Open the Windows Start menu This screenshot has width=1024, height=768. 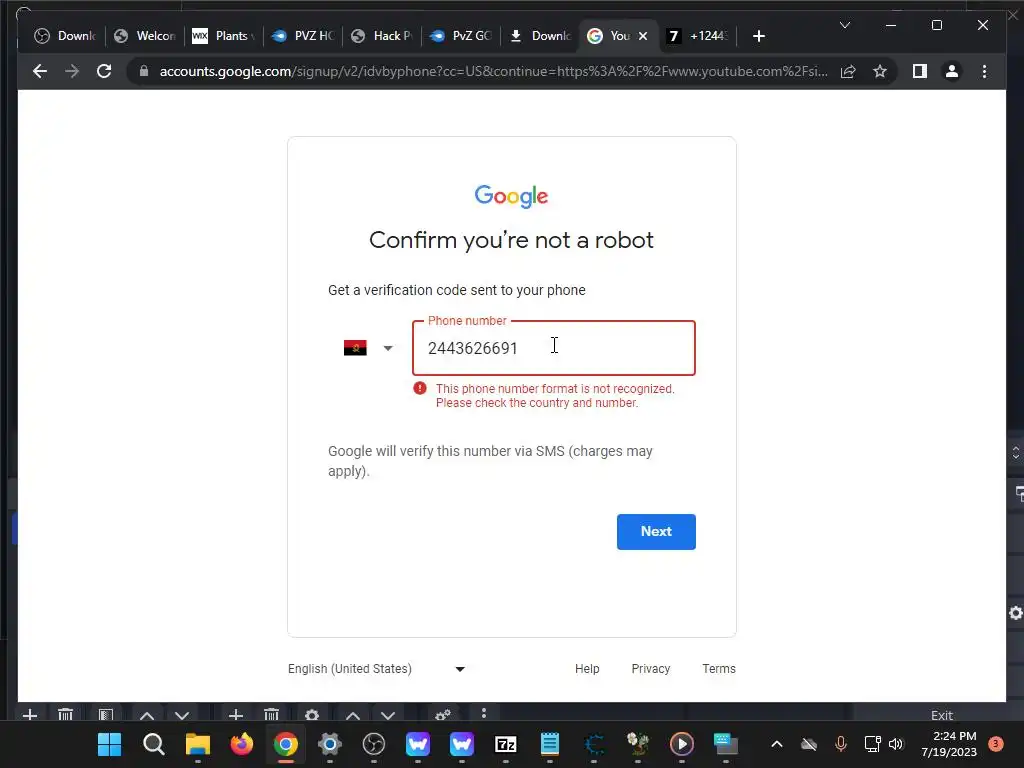[110, 744]
